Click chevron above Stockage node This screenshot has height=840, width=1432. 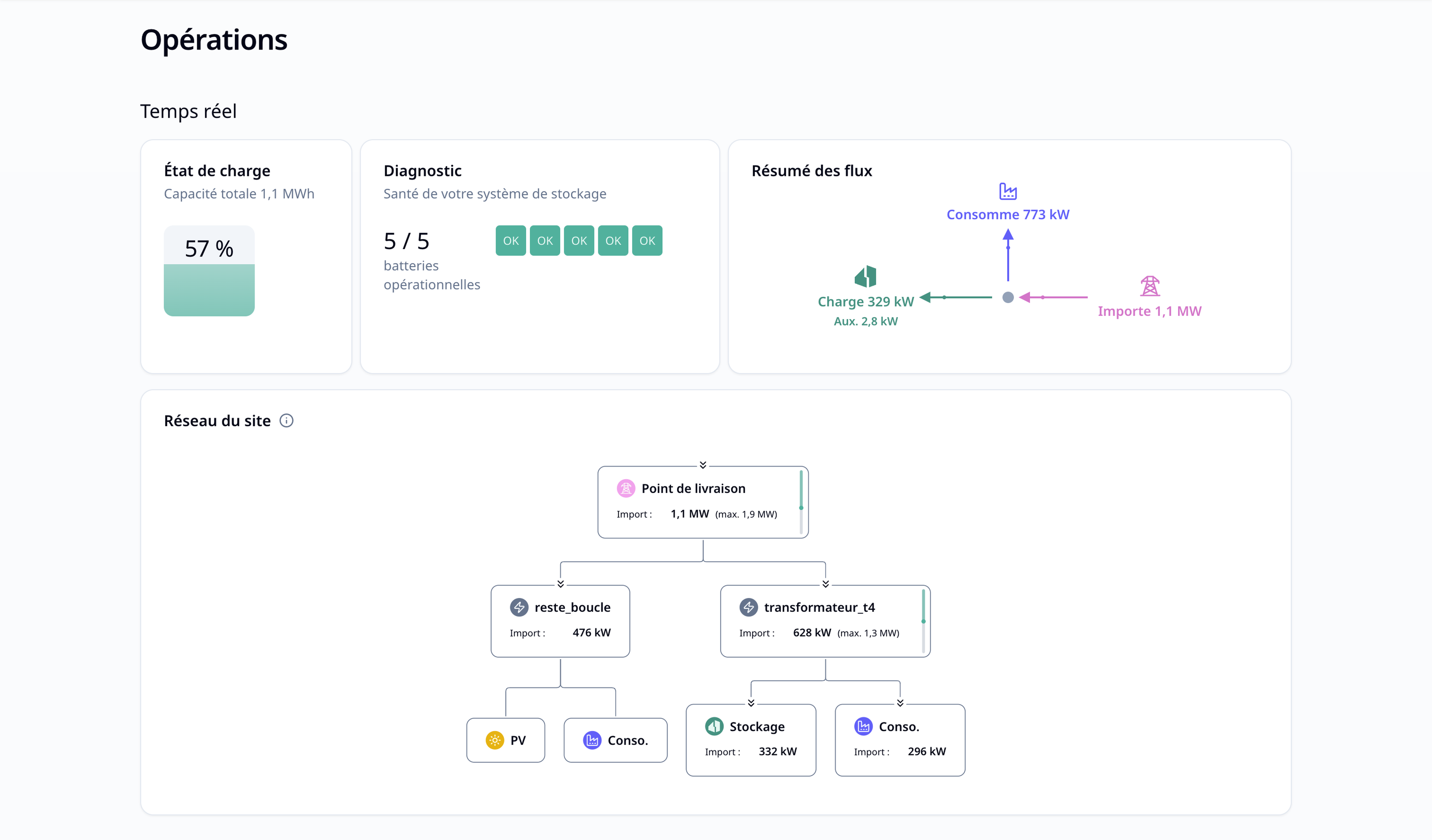(751, 703)
